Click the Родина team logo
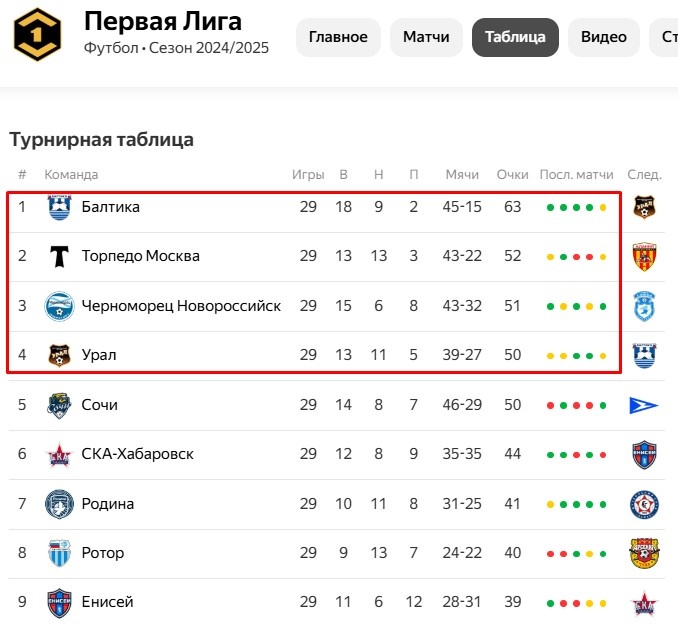678x625 pixels. pyautogui.click(x=59, y=504)
